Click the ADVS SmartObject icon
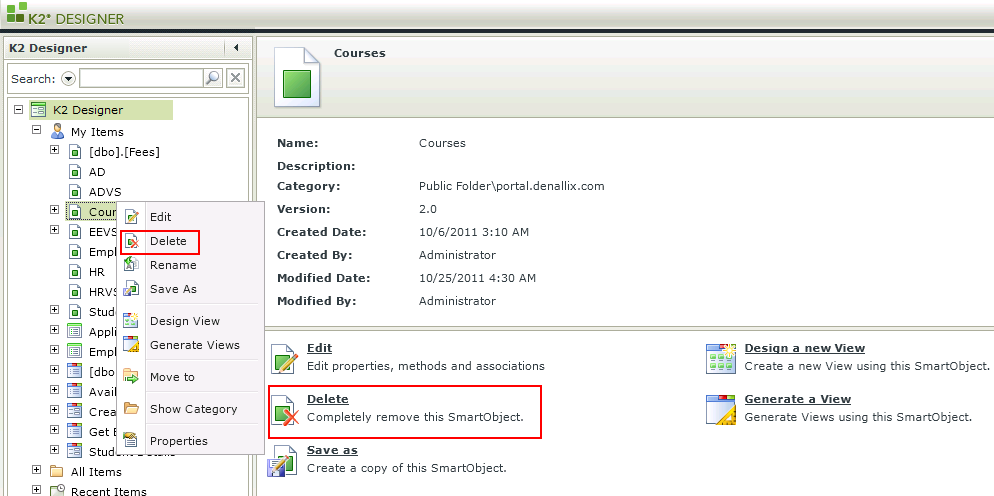Screen dimensions: 994x496 pyautogui.click(x=75, y=192)
